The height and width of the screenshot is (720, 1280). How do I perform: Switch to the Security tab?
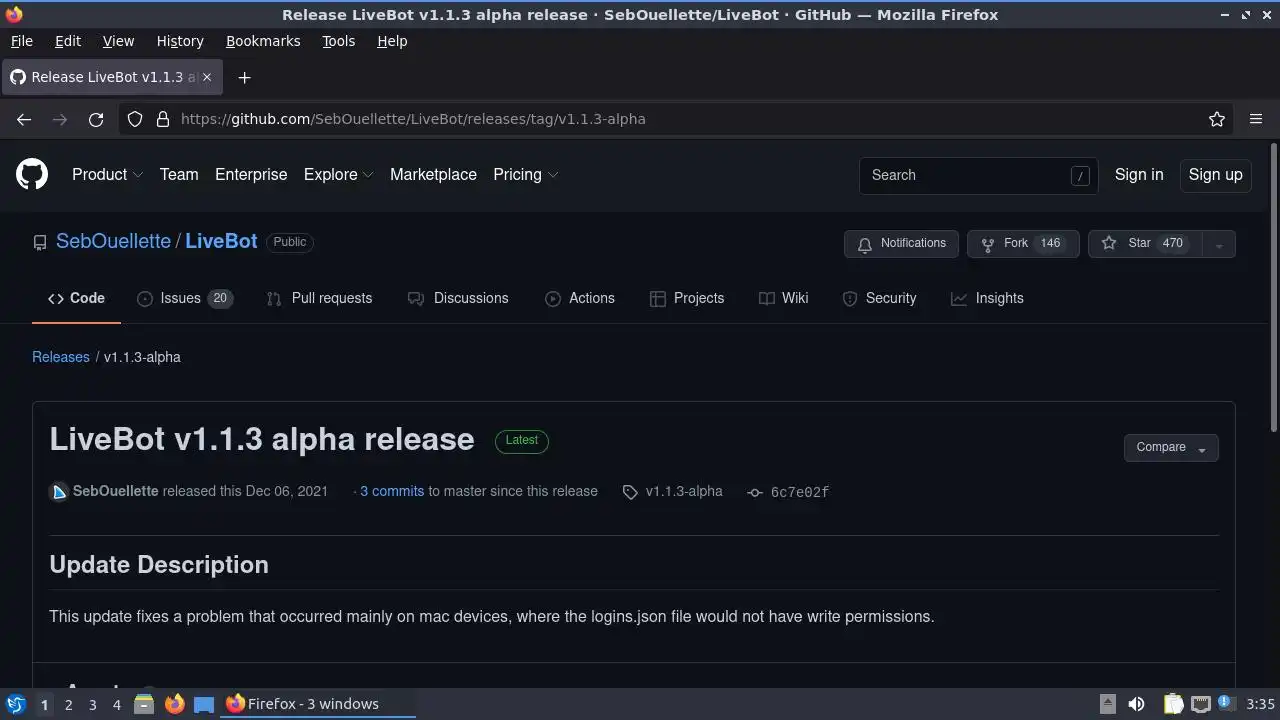[x=879, y=298]
